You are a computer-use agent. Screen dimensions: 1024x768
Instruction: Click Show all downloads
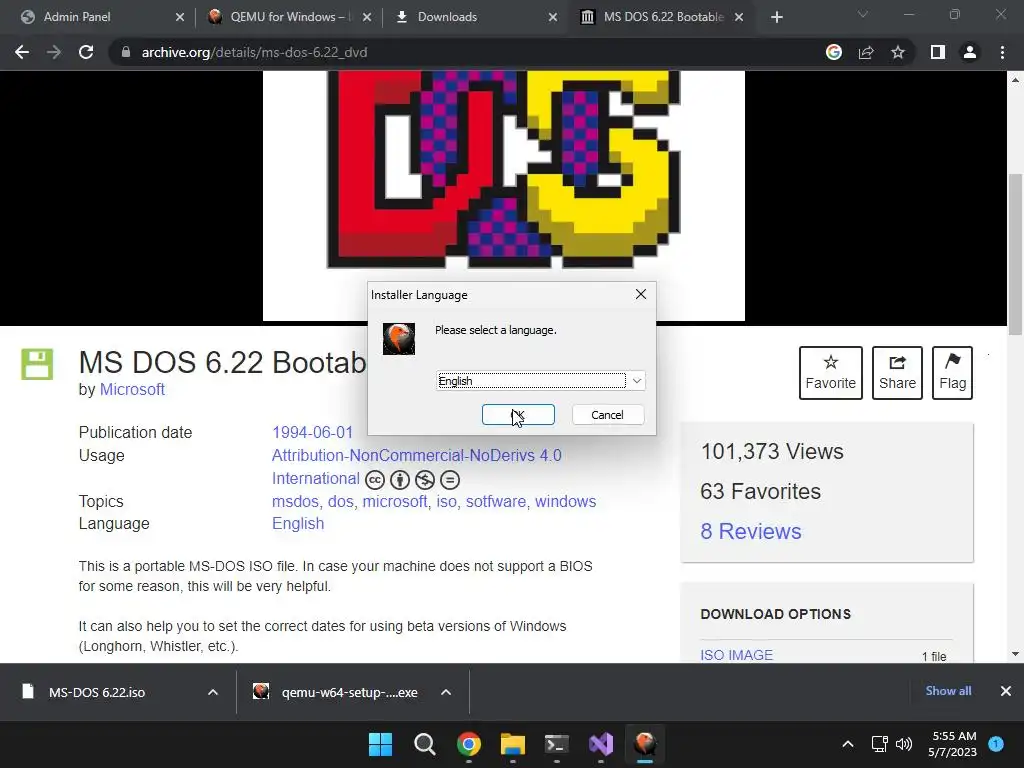coord(948,691)
